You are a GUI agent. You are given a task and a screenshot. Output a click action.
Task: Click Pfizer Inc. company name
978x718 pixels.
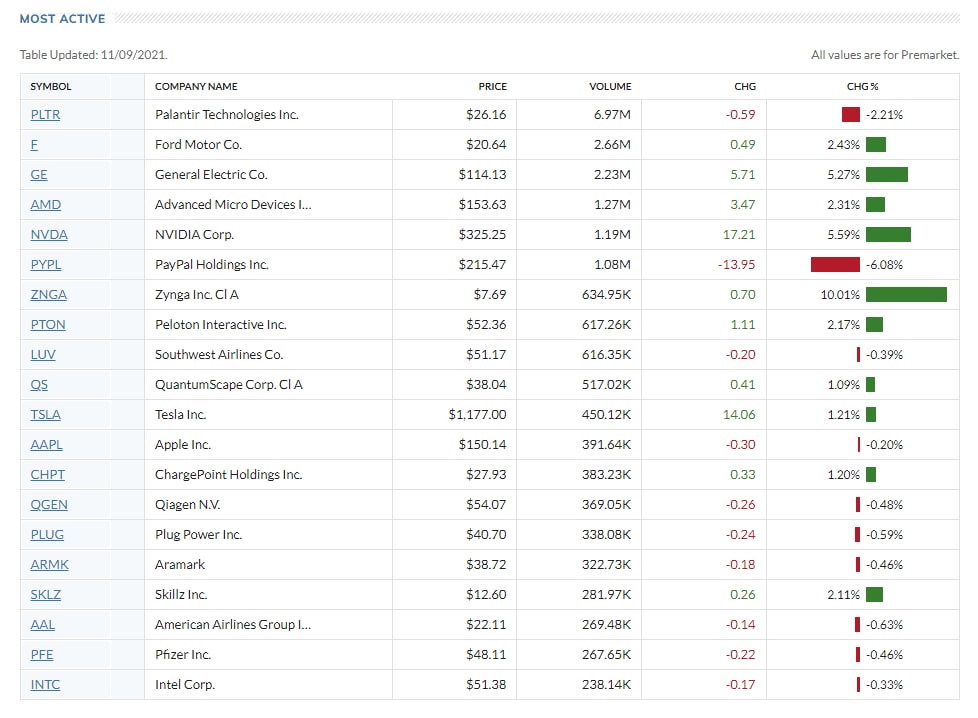click(x=183, y=654)
